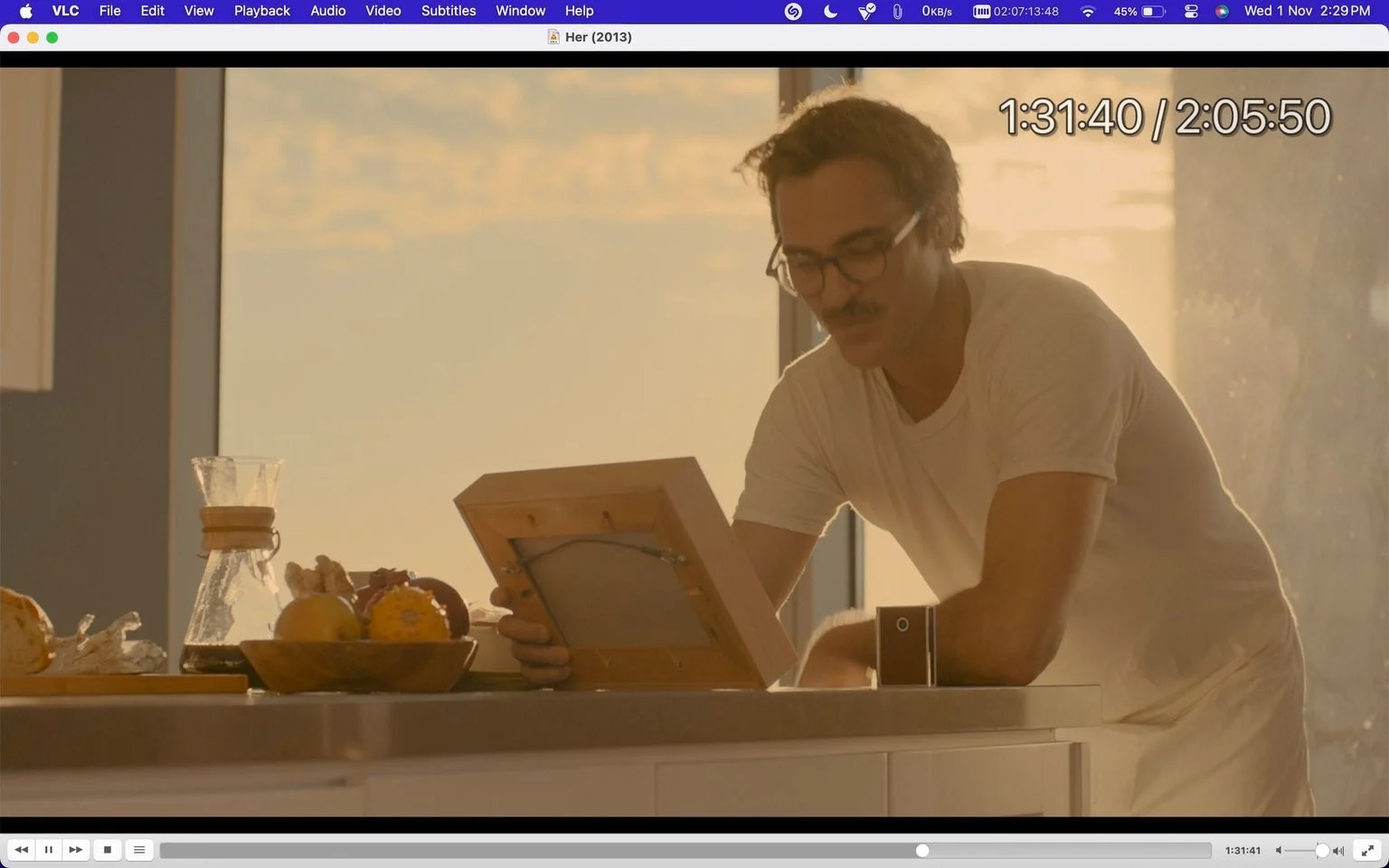Click the playback position slider handle

click(x=922, y=851)
